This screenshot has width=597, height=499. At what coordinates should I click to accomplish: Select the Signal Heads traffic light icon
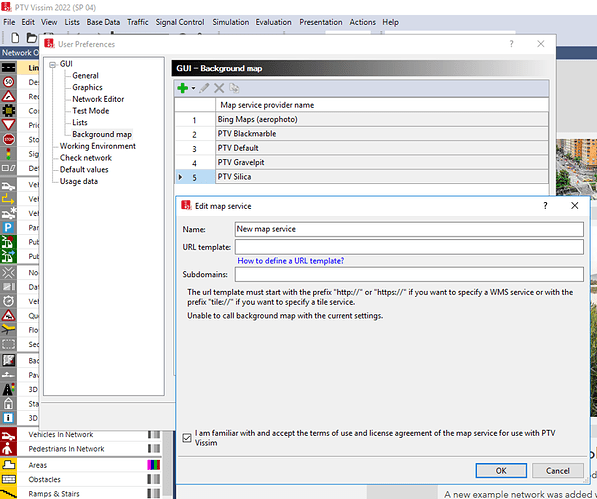pos(8,154)
